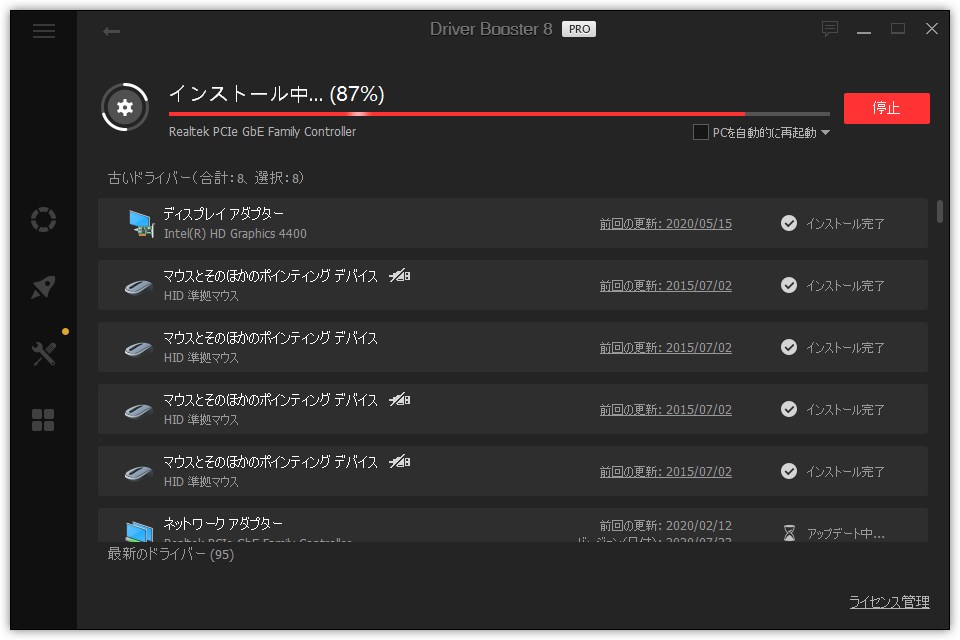Open the feedback speech-bubble icon
This screenshot has height=640, width=960.
[x=830, y=28]
